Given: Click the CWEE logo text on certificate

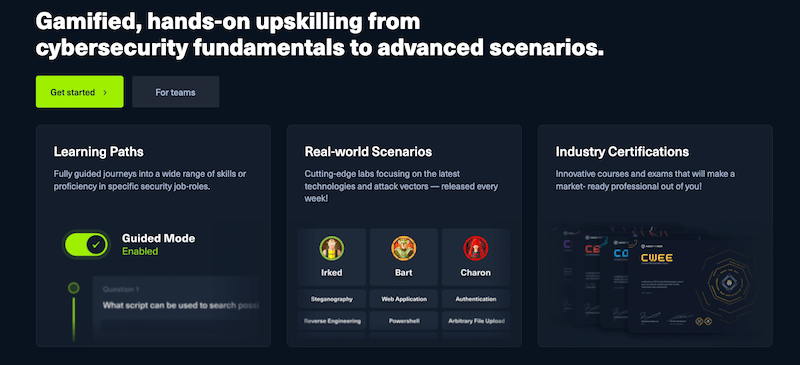Looking at the screenshot, I should click(x=657, y=258).
